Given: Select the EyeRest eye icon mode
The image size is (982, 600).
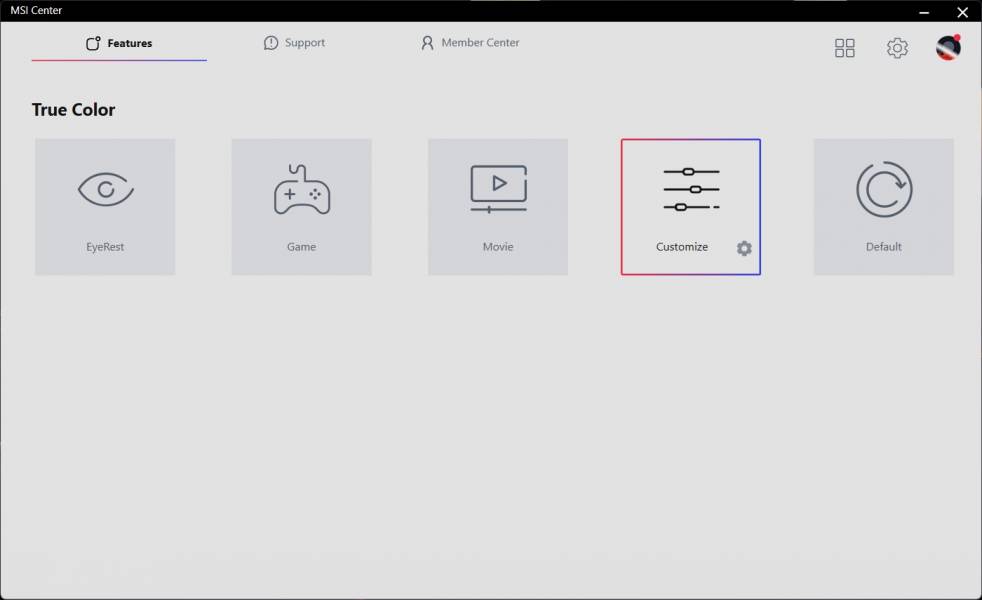Looking at the screenshot, I should coord(105,189).
